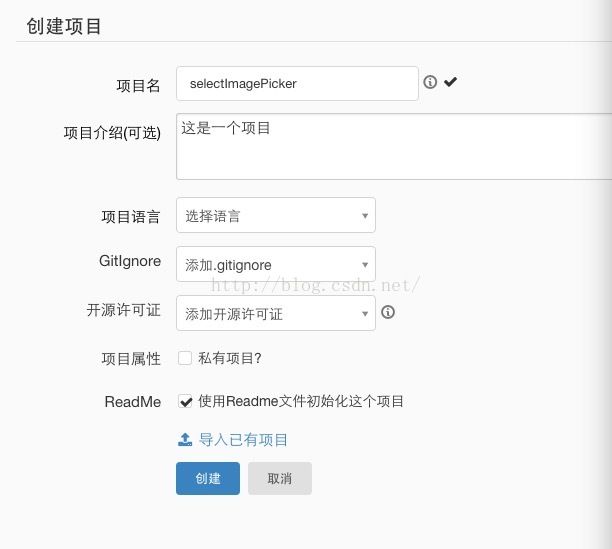Click the 项目名 field label
The image size is (612, 549).
coord(139,85)
